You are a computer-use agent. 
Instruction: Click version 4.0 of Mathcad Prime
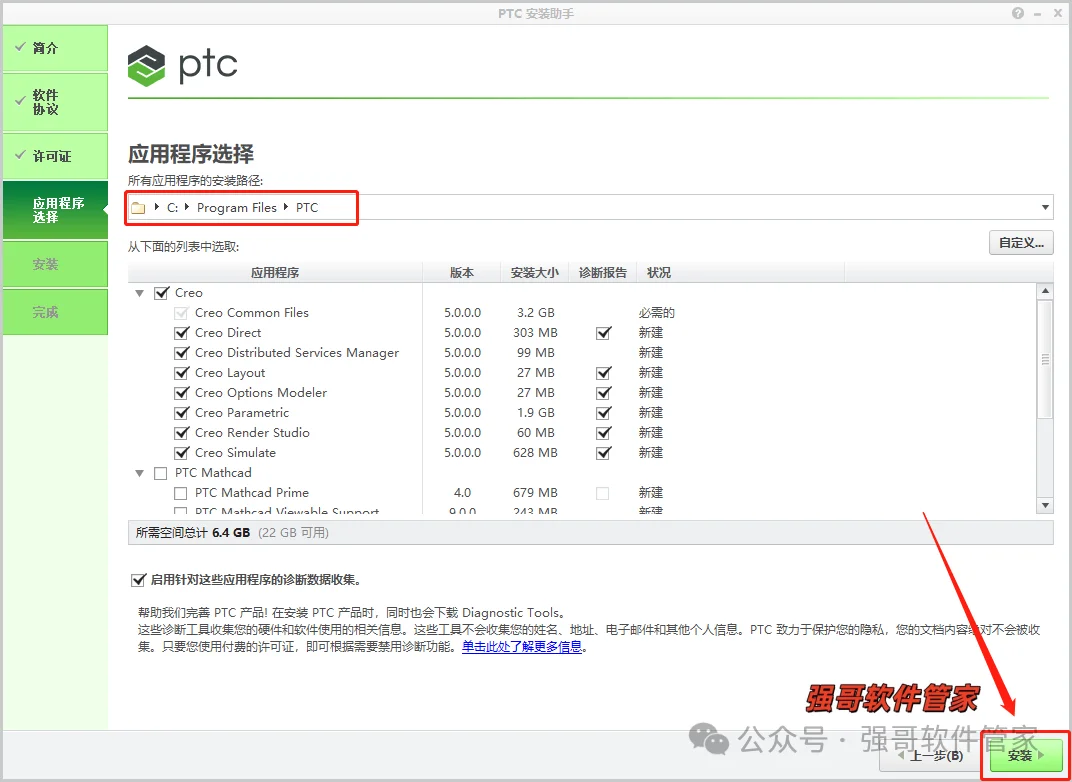pyautogui.click(x=462, y=493)
